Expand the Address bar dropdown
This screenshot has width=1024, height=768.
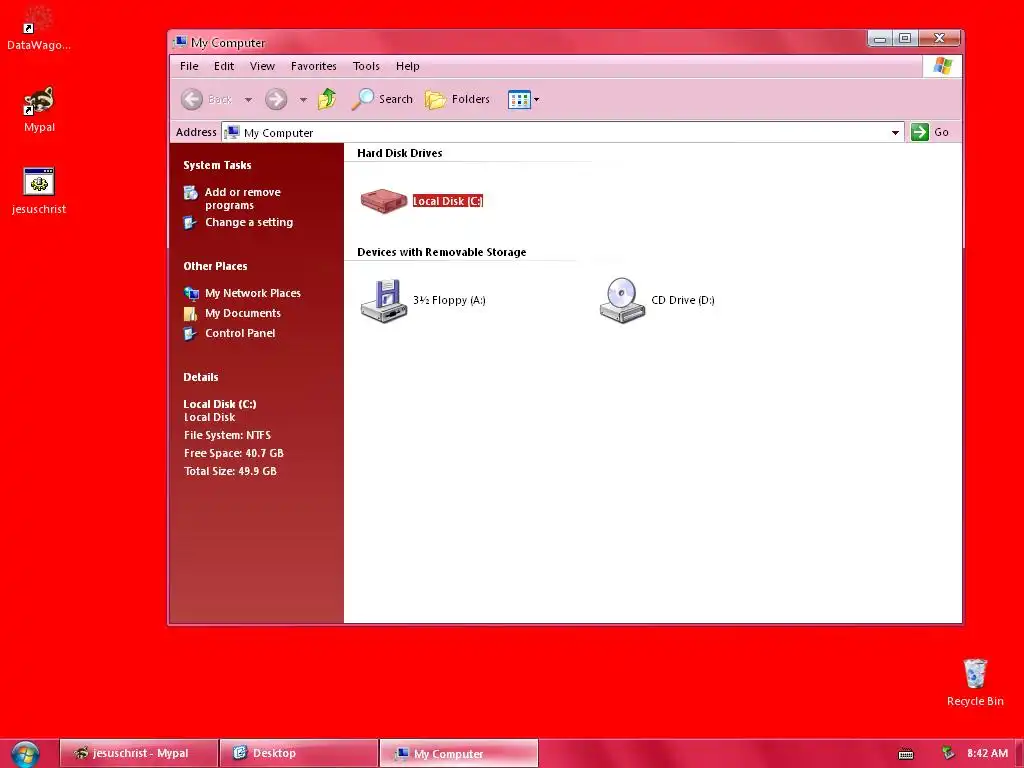pyautogui.click(x=895, y=133)
